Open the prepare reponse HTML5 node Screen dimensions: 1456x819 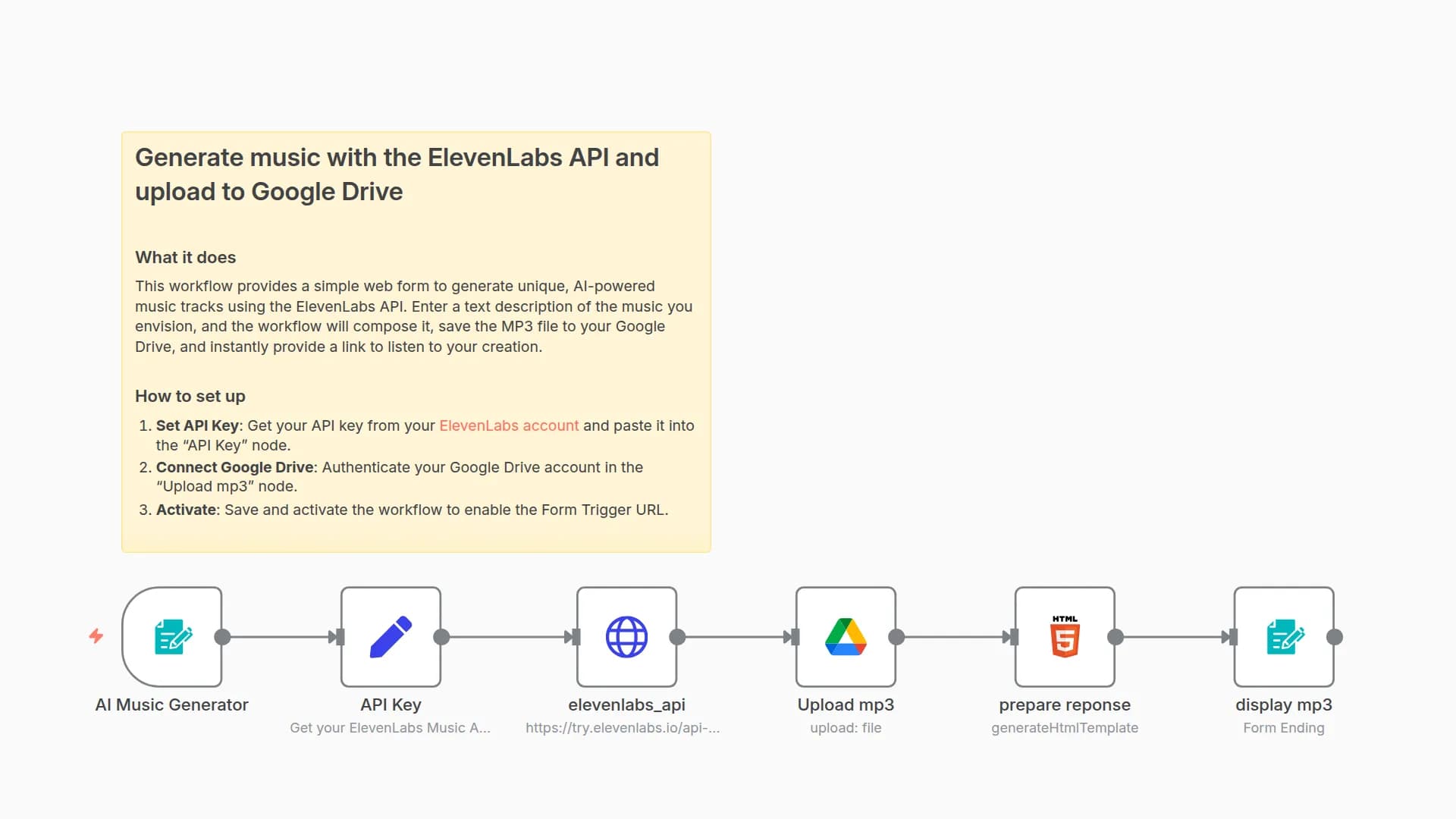click(x=1065, y=637)
